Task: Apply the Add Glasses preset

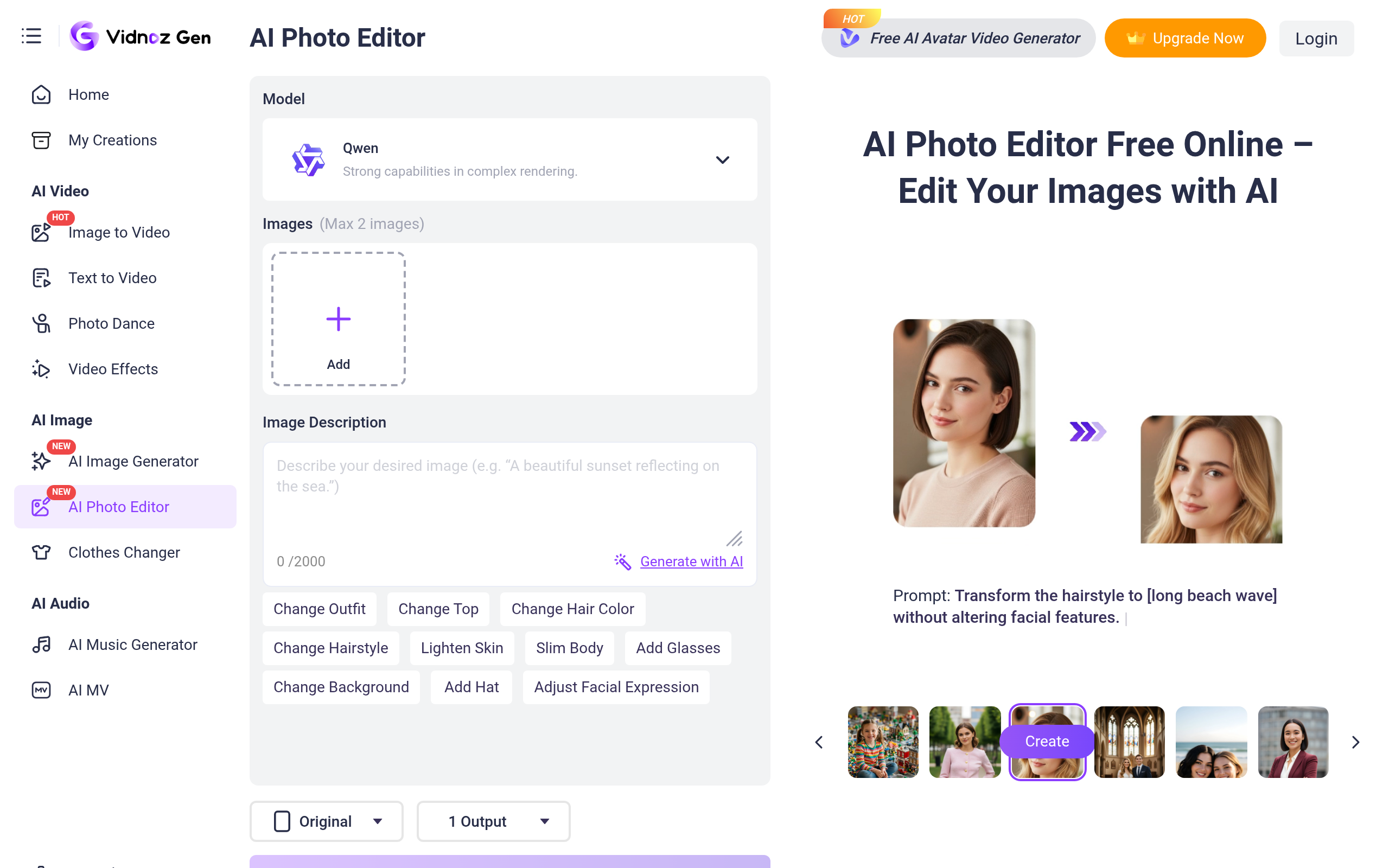Action: coord(678,648)
